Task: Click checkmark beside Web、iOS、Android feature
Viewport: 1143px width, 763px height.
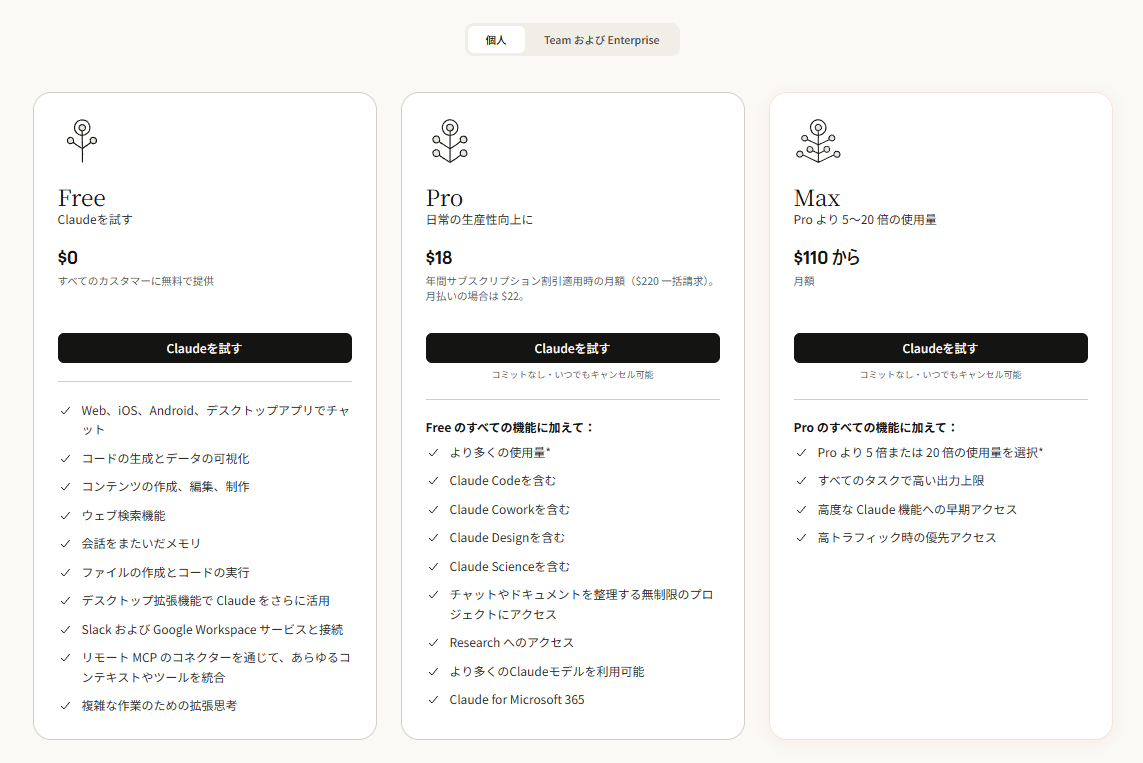Action: click(66, 411)
